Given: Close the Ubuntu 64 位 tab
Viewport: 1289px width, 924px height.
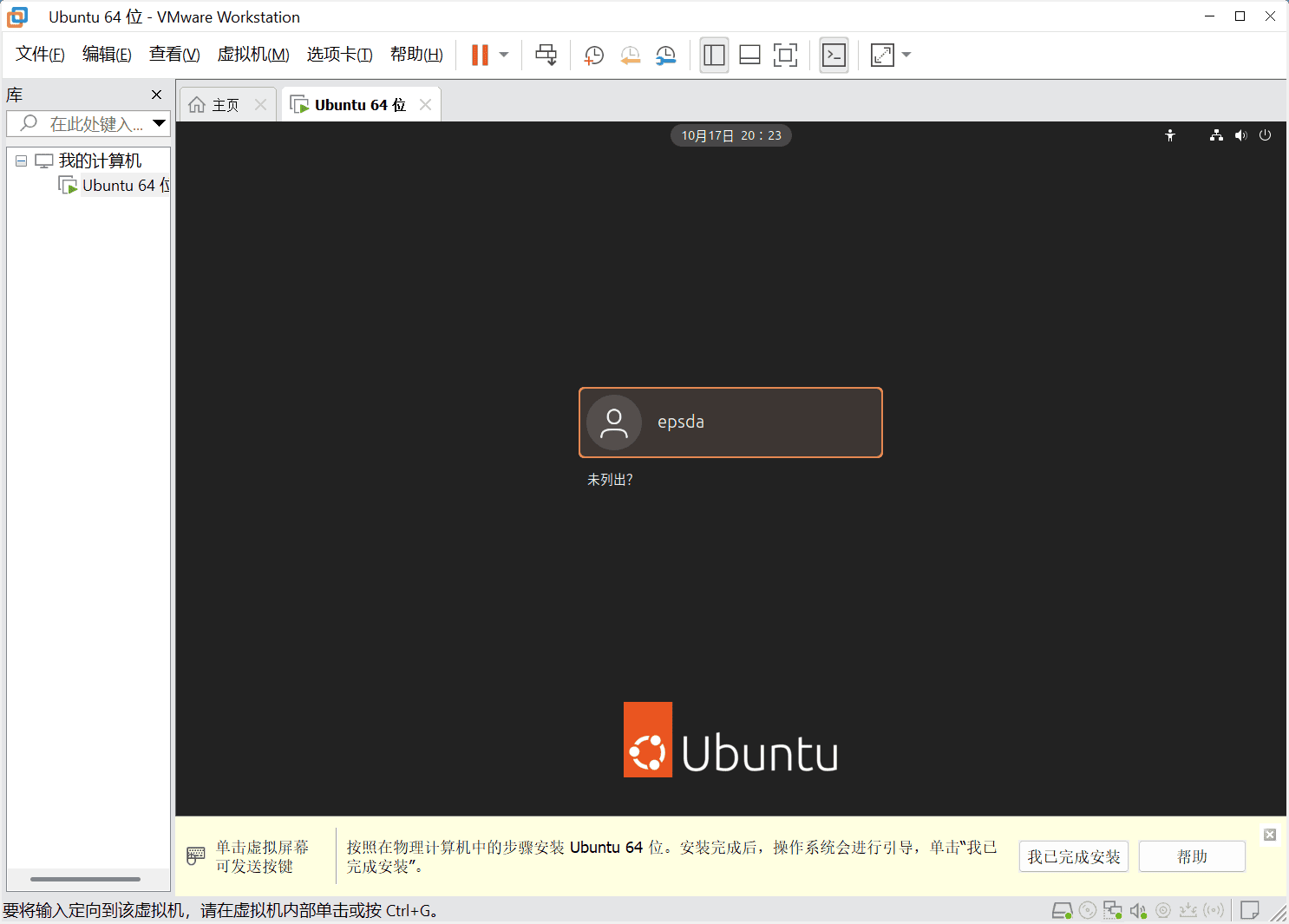Looking at the screenshot, I should (x=425, y=105).
